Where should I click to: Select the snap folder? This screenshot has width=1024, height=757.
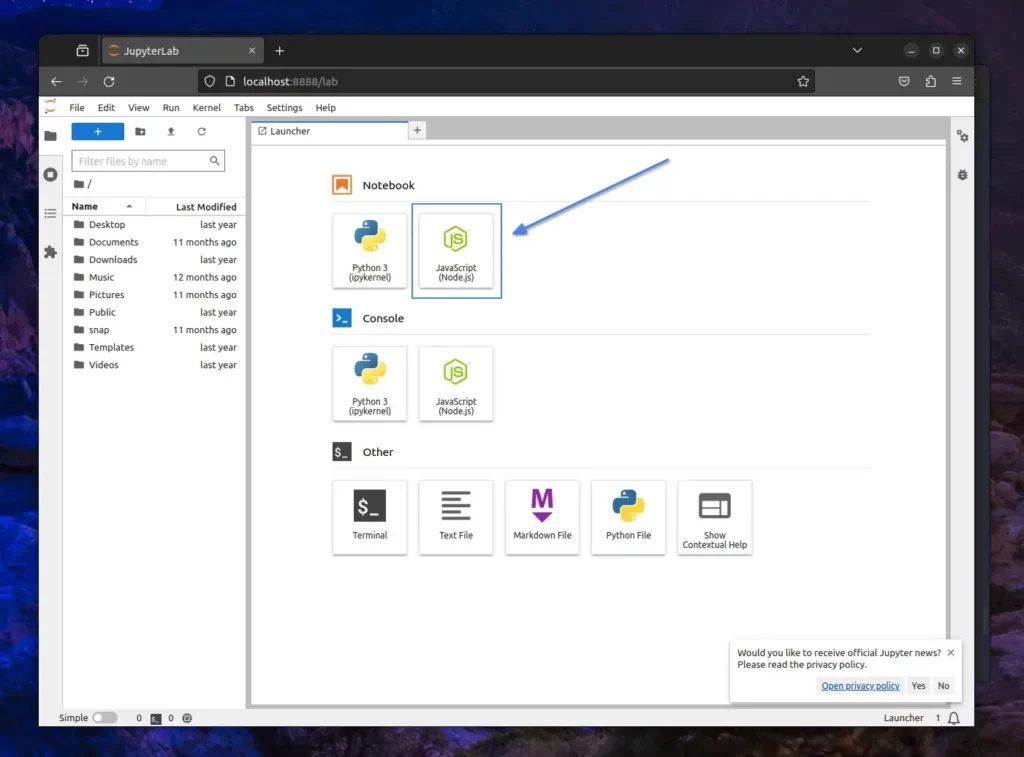pos(155,330)
